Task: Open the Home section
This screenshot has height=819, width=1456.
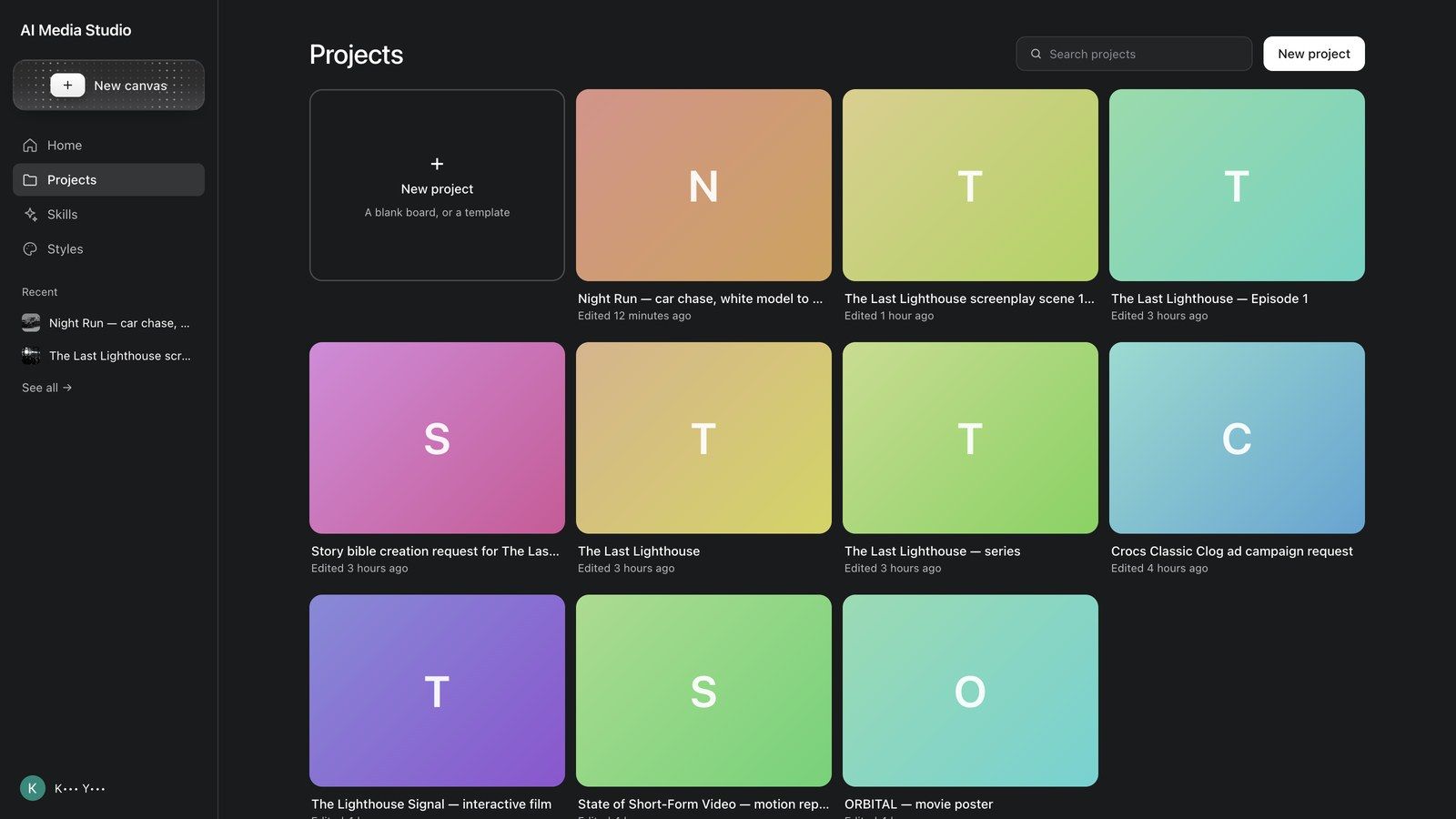Action: [x=108, y=146]
